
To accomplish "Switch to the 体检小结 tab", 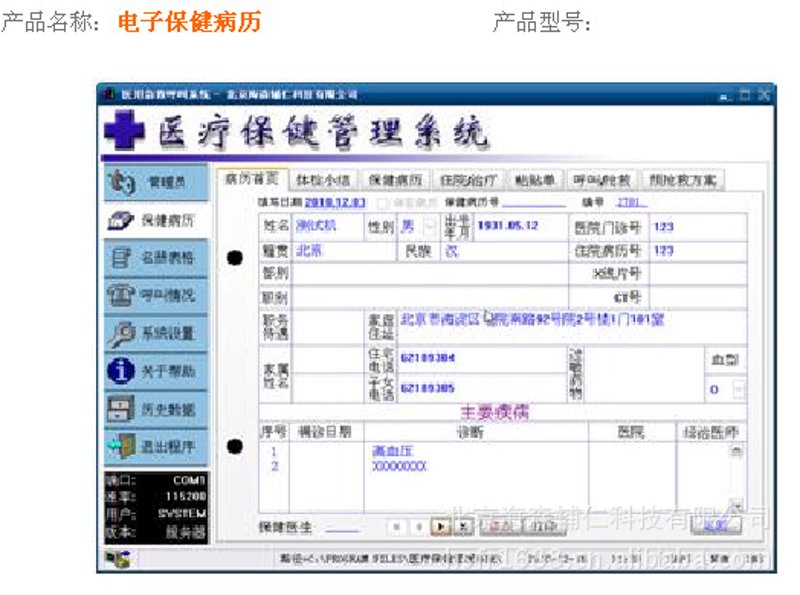I will [x=323, y=180].
